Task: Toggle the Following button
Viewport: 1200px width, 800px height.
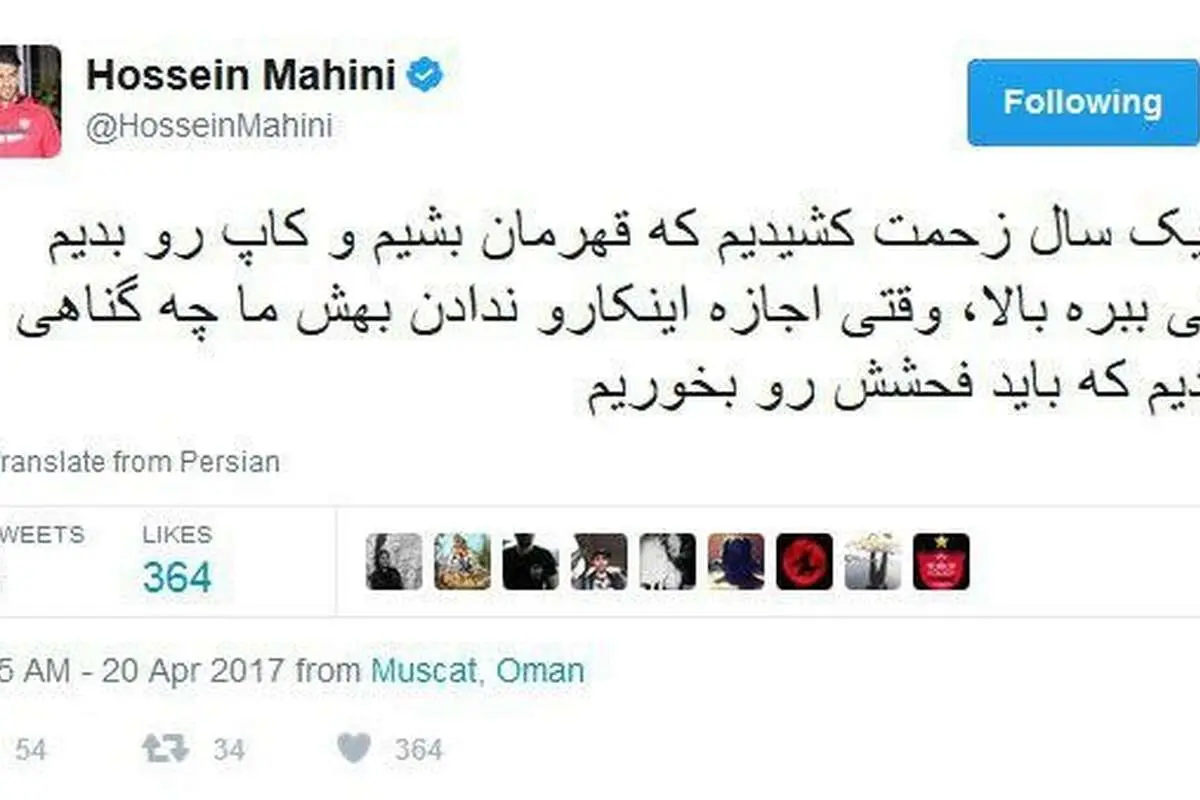Action: (1083, 102)
